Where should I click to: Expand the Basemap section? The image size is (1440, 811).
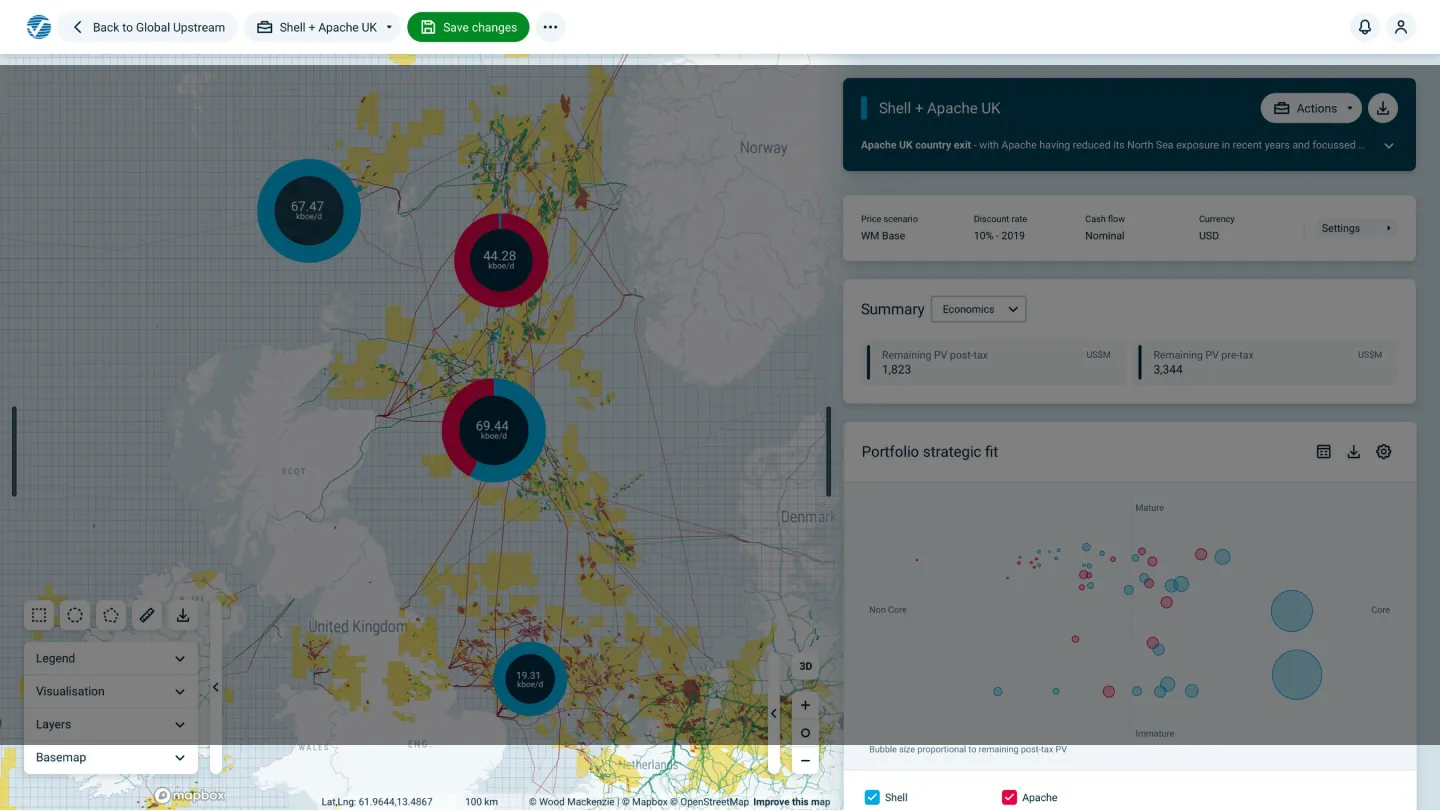[110, 758]
